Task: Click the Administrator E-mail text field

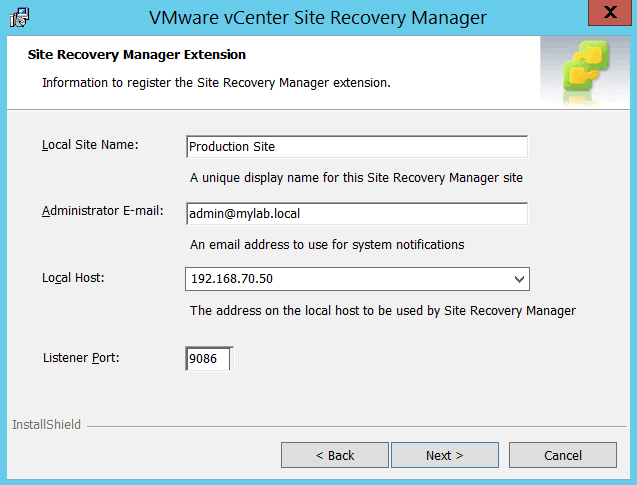Action: click(356, 214)
